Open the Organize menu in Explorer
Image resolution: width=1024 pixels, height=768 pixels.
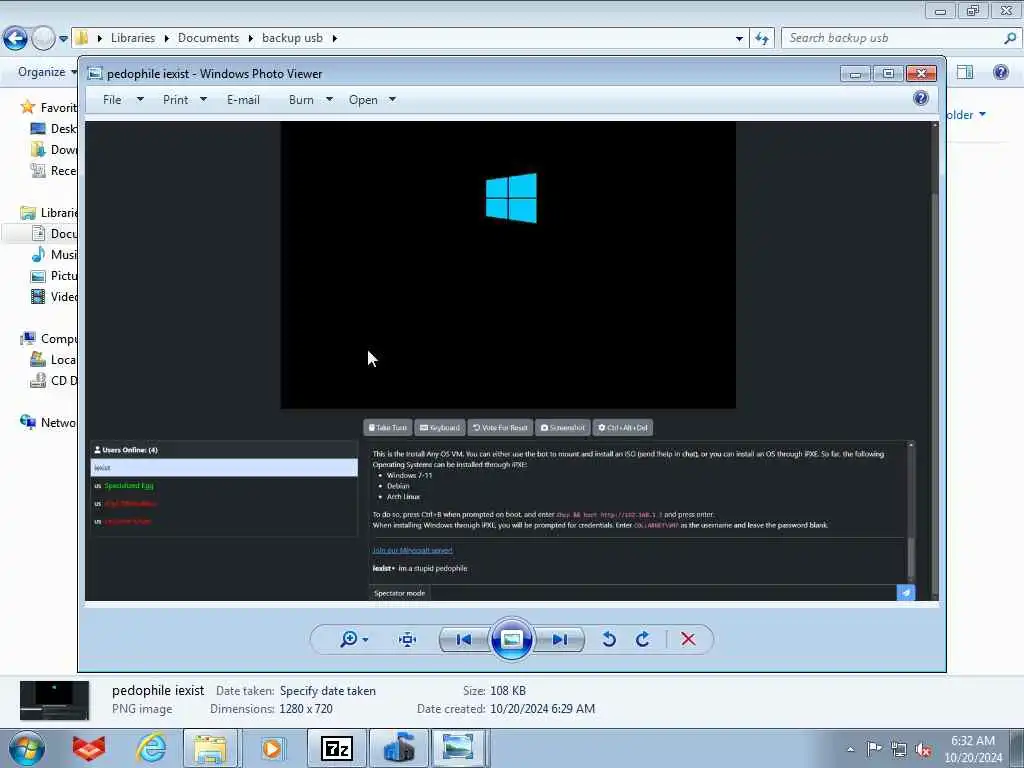[x=46, y=72]
